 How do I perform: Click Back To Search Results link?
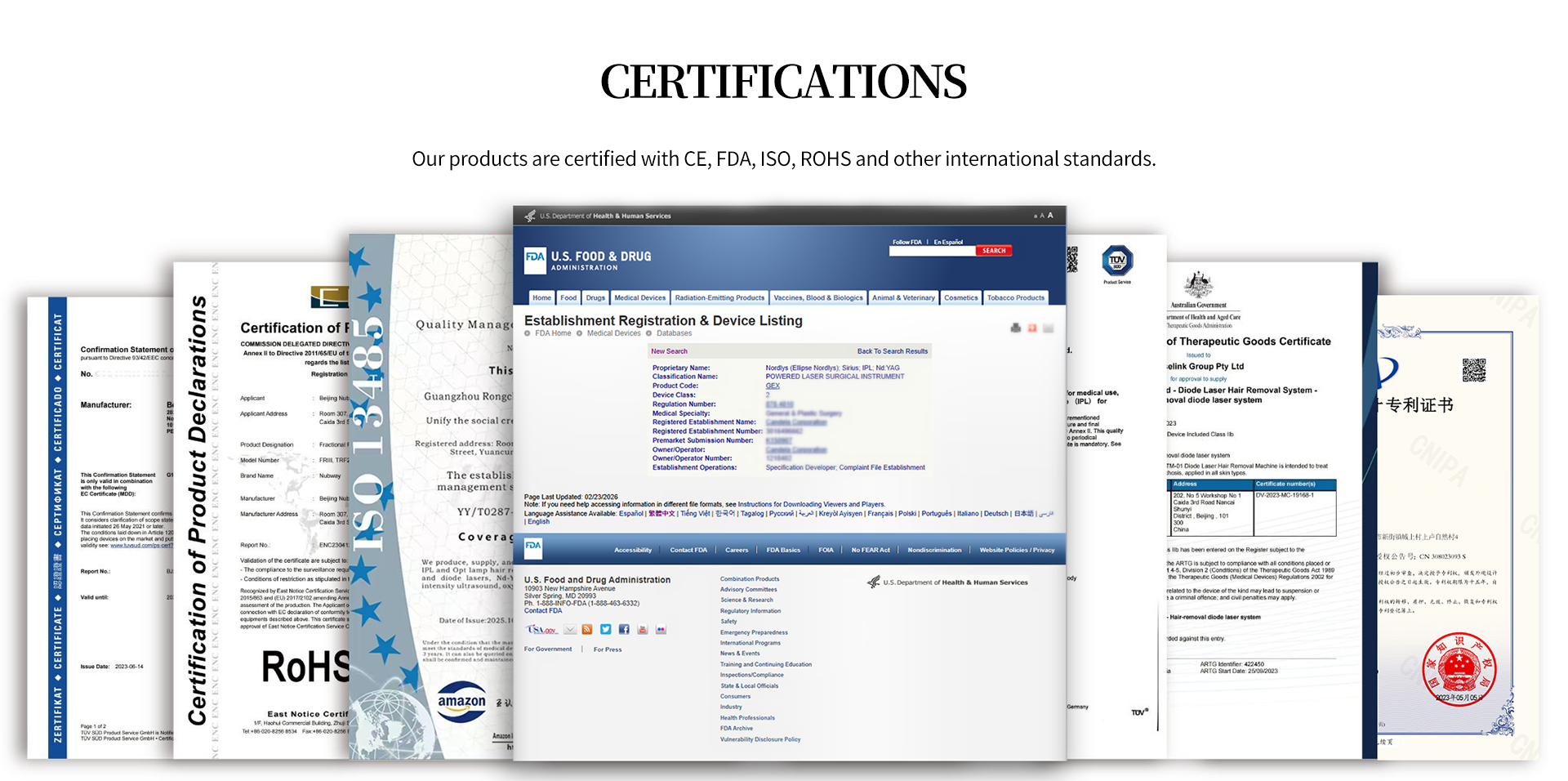[892, 351]
